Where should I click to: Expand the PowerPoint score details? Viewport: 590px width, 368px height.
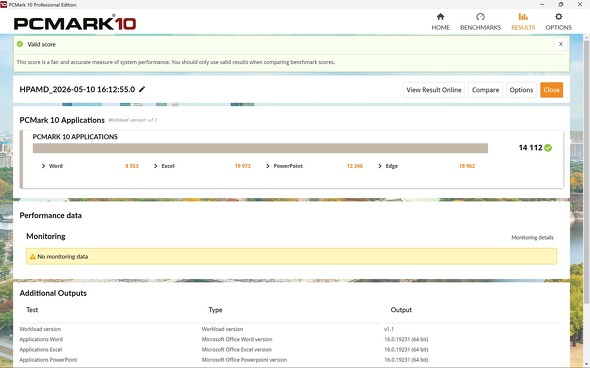pyautogui.click(x=268, y=166)
